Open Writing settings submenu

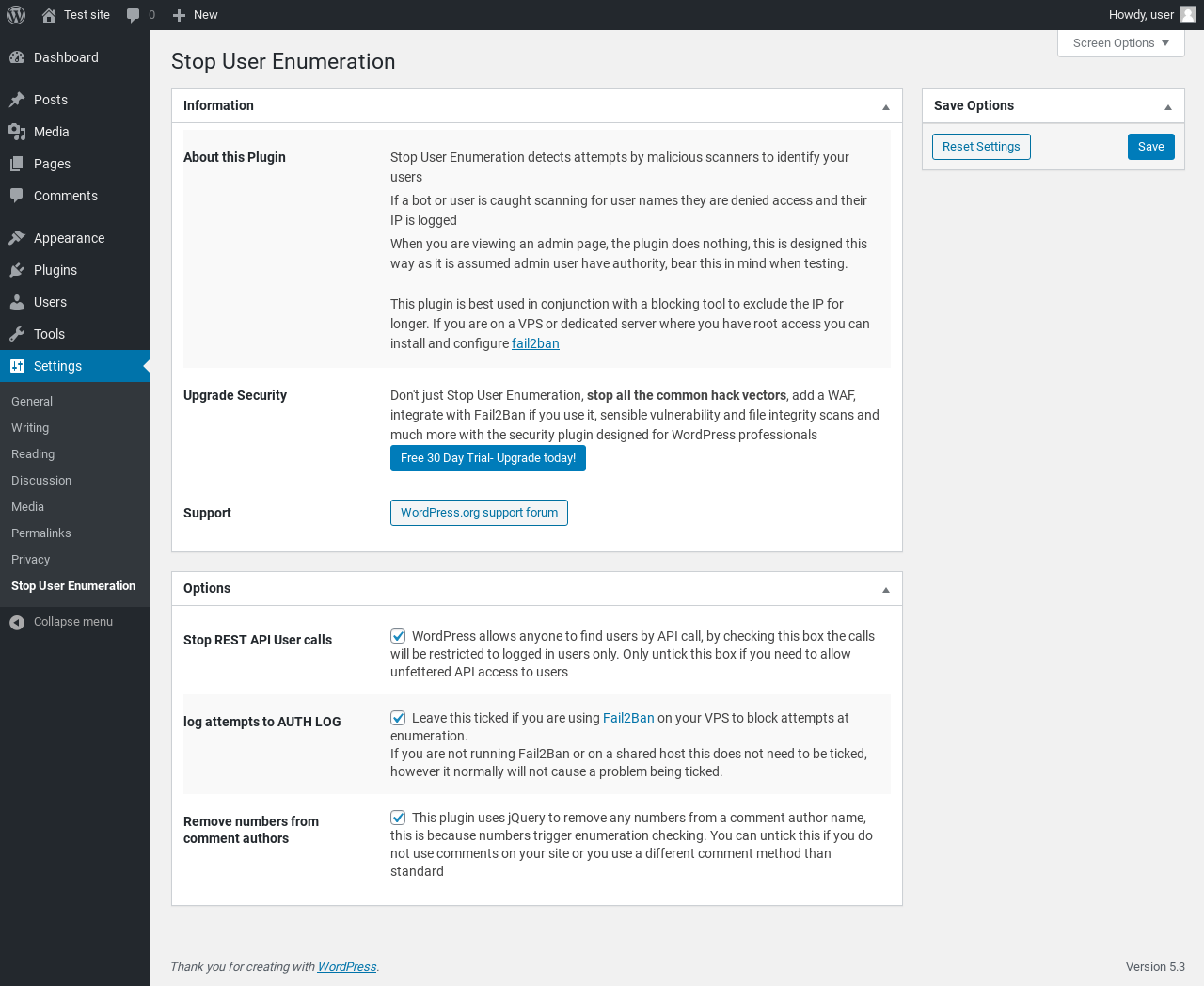tap(30, 428)
